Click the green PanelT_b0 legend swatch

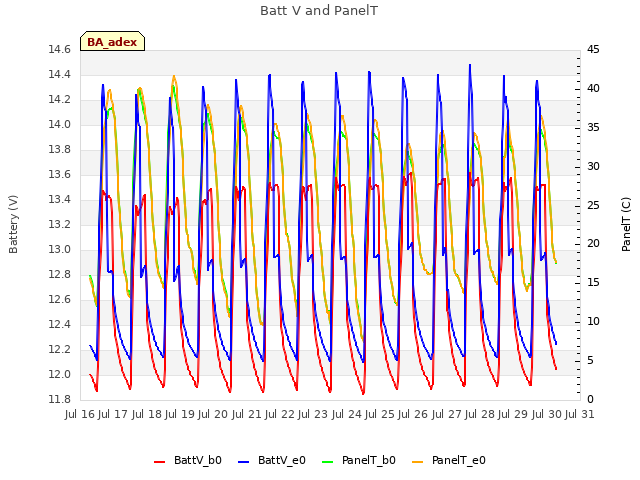coord(327,462)
